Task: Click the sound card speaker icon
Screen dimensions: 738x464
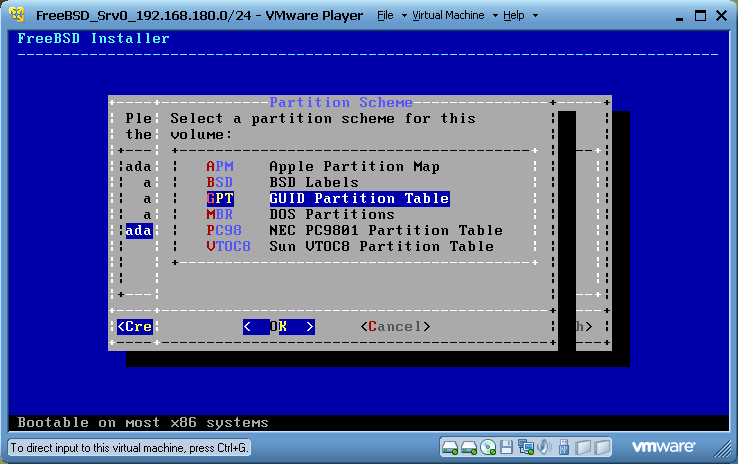Action: [x=544, y=447]
